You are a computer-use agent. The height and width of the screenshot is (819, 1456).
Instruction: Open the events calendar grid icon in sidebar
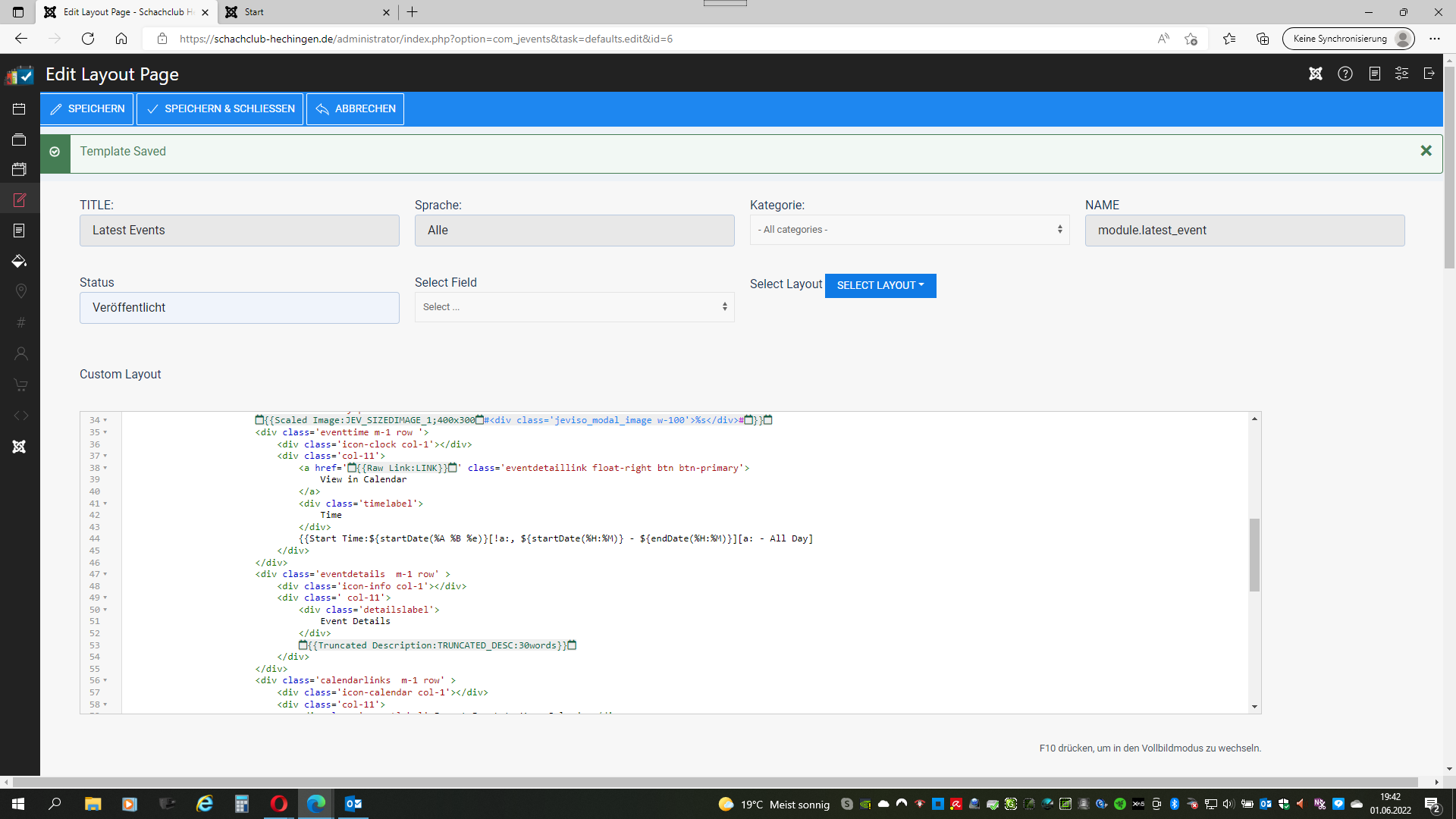[x=20, y=169]
